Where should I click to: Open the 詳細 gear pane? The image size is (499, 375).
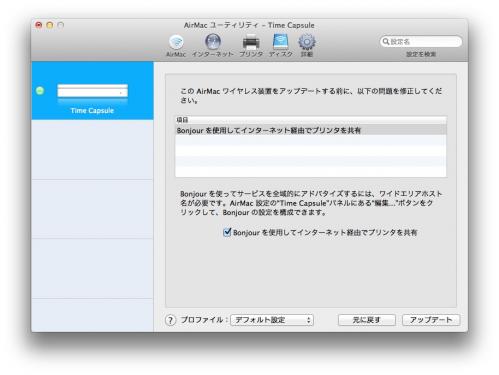307,46
